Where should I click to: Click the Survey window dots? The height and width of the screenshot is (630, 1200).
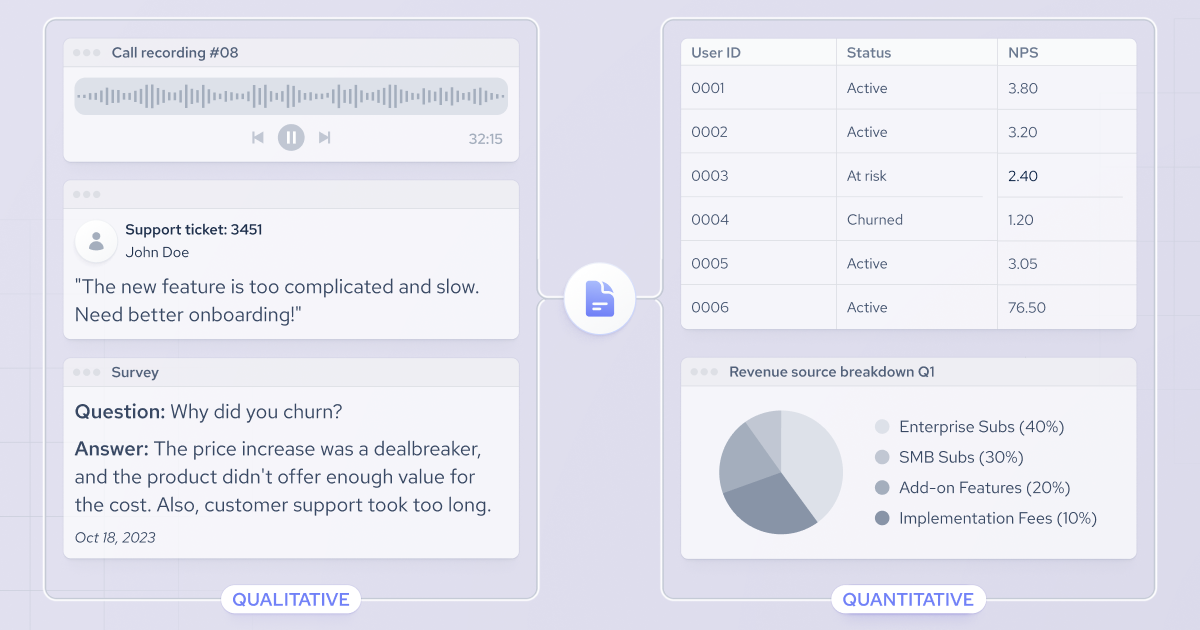click(x=87, y=372)
